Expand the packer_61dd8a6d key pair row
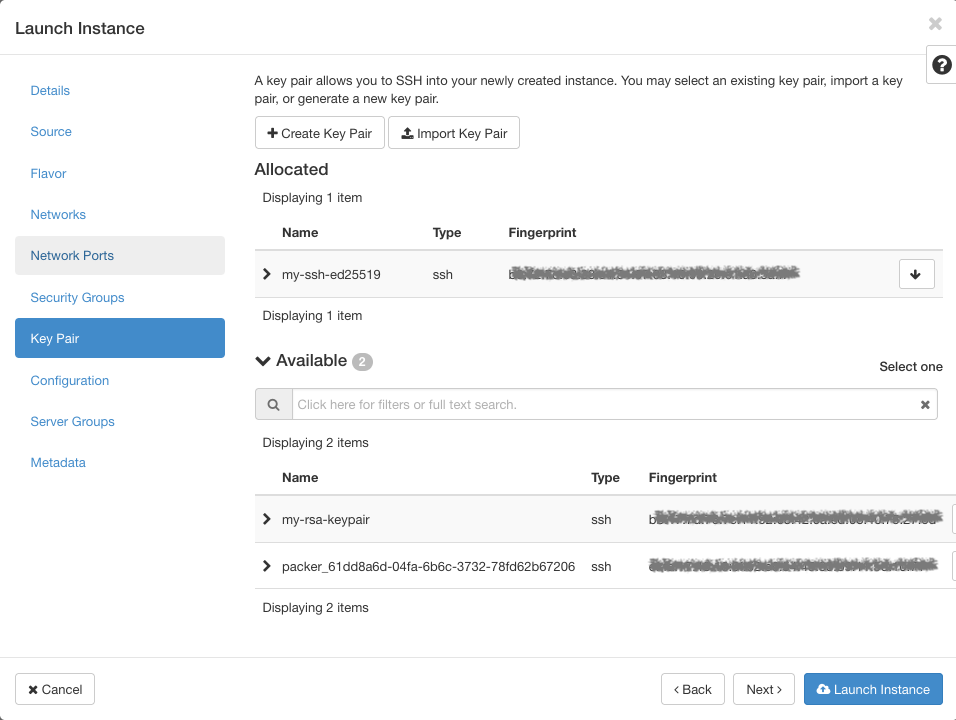The height and width of the screenshot is (720, 956). (x=267, y=566)
